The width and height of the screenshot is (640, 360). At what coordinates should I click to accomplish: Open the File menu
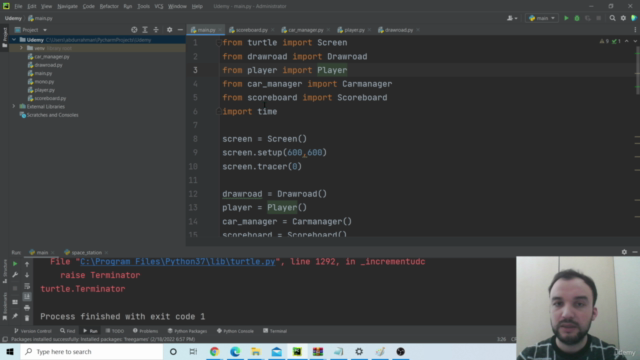pos(18,6)
